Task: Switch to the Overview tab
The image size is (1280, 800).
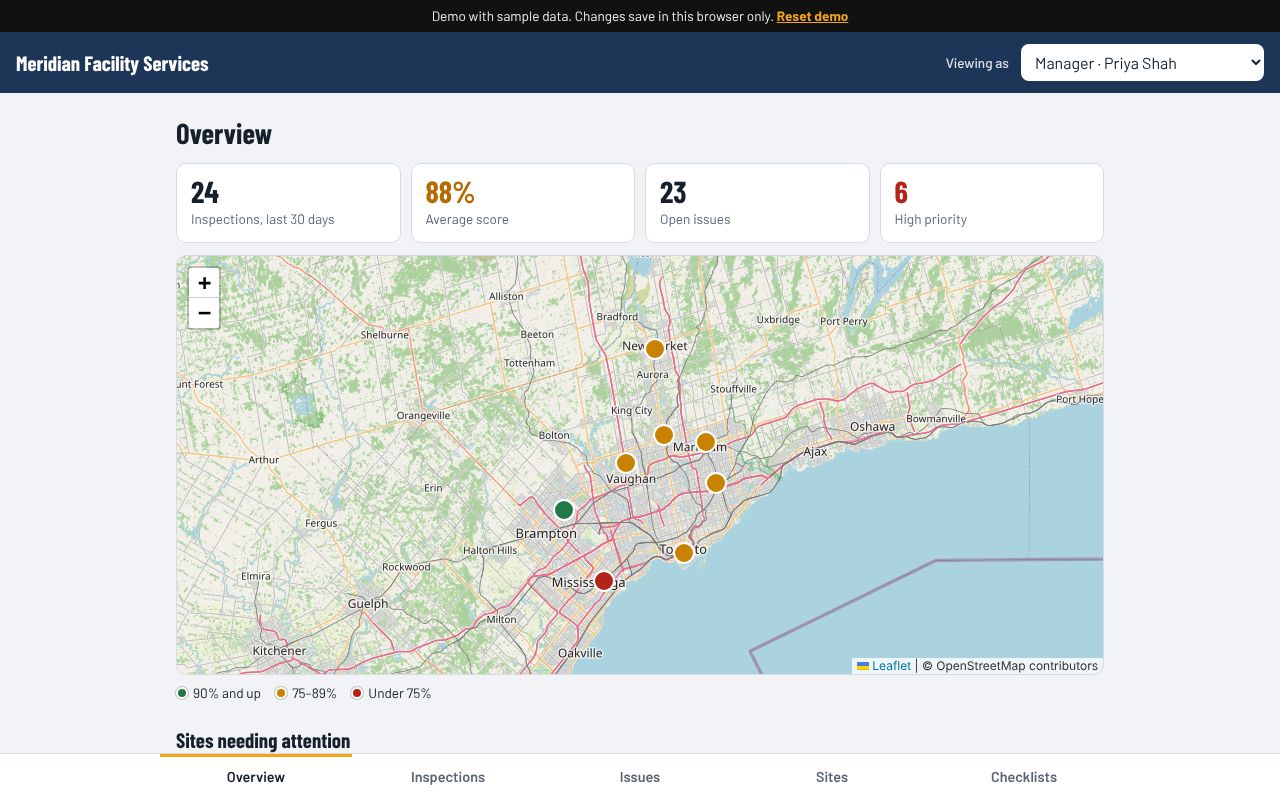Action: pyautogui.click(x=256, y=777)
